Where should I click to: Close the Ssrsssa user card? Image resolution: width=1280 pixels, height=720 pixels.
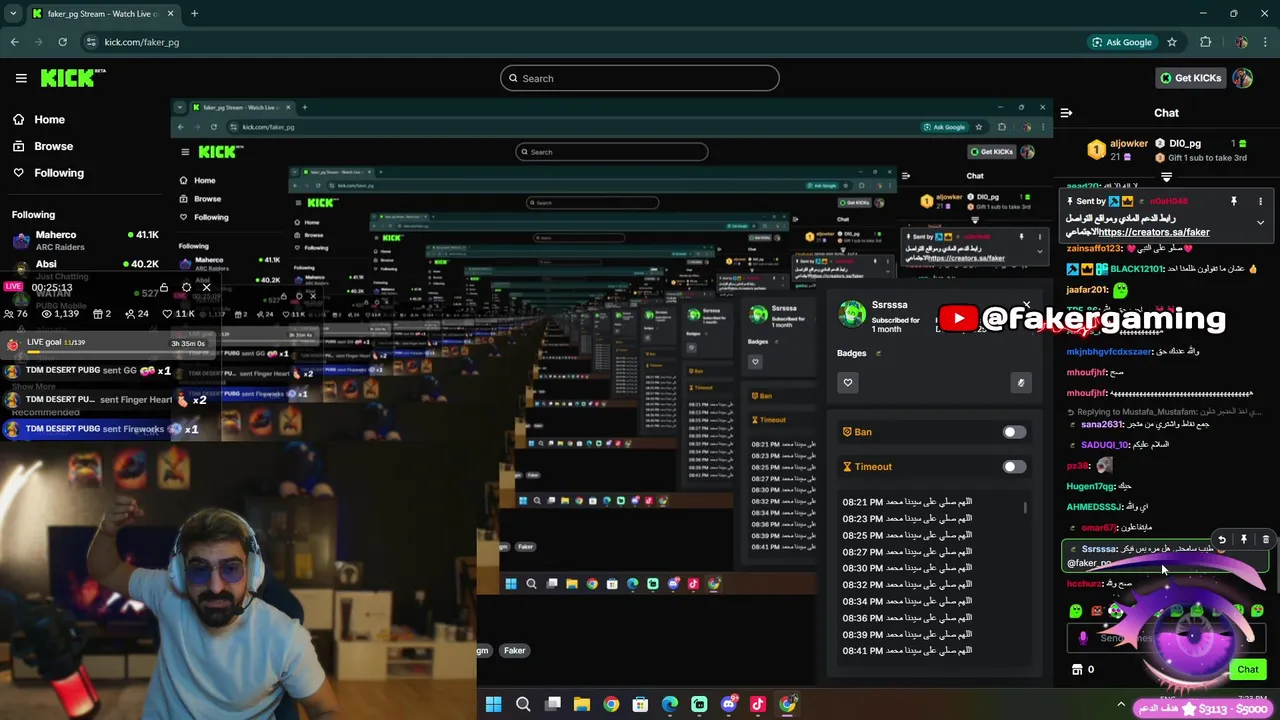(x=1026, y=304)
